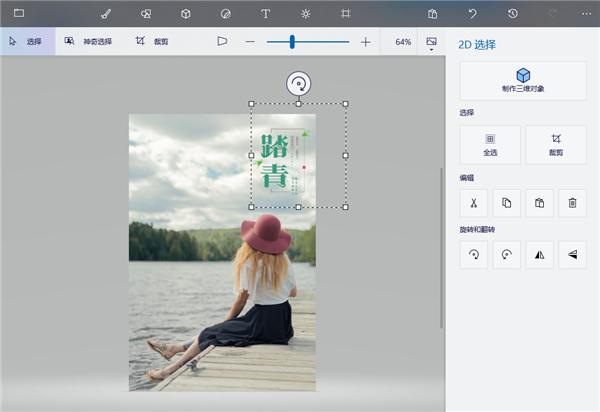Open the Effects sun icon
Image resolution: width=600 pixels, height=412 pixels.
pos(305,14)
